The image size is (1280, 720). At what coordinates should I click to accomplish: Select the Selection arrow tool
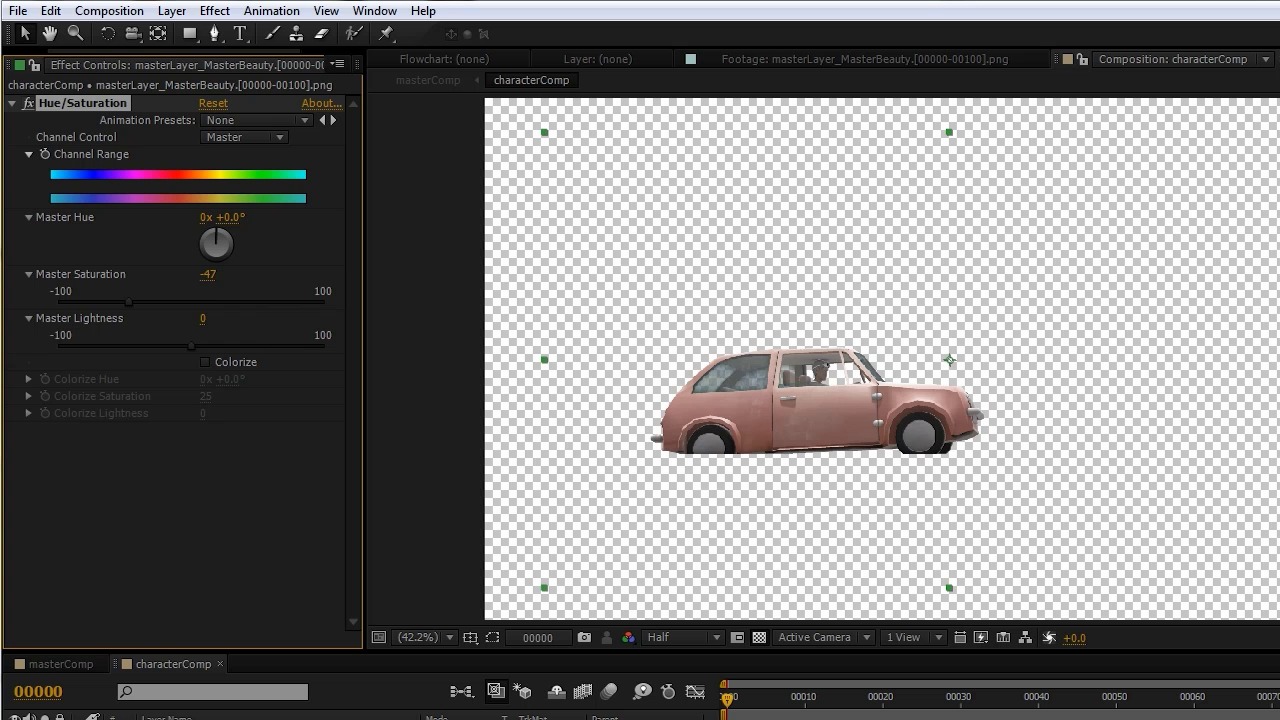25,33
